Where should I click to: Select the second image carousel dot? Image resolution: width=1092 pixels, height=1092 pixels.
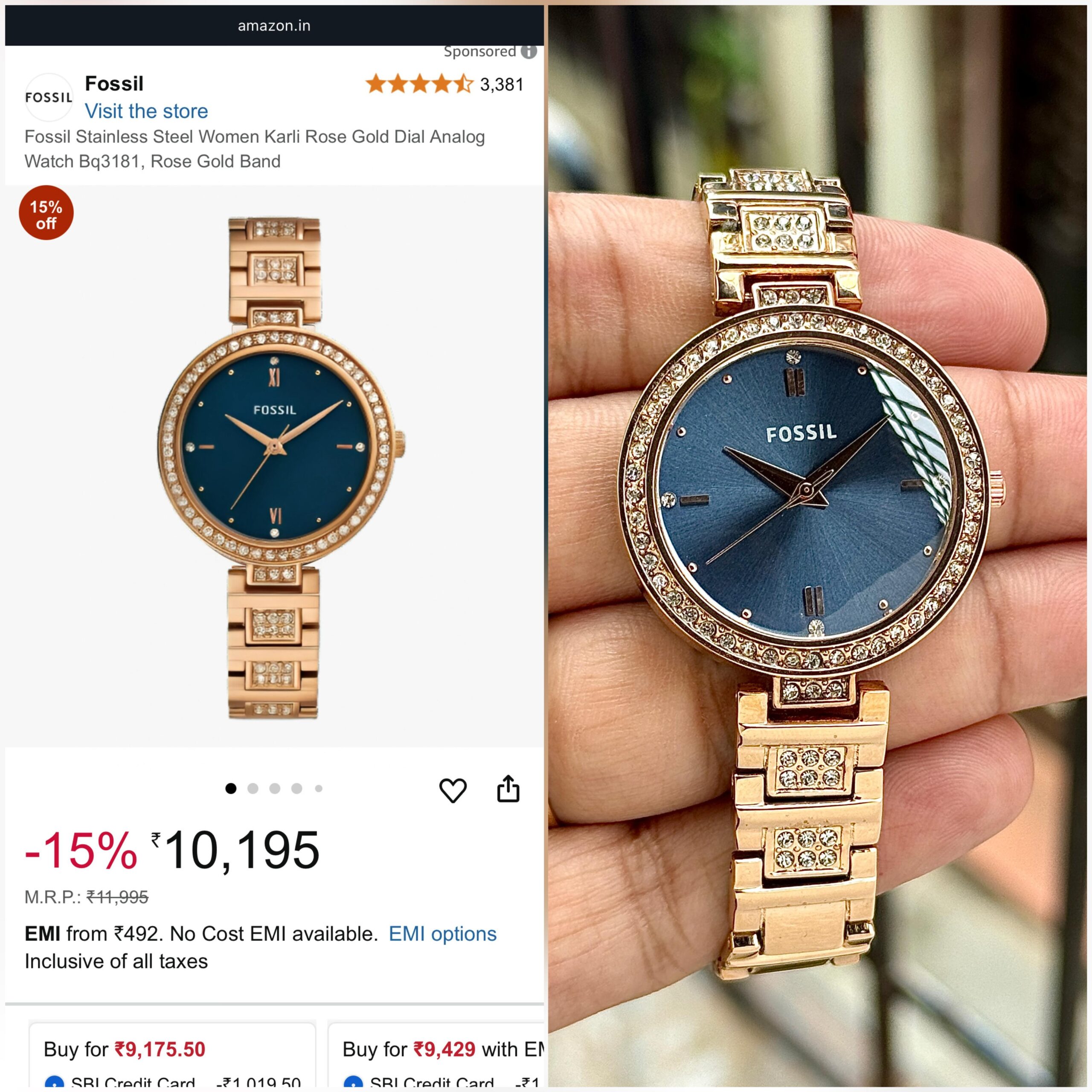253,788
